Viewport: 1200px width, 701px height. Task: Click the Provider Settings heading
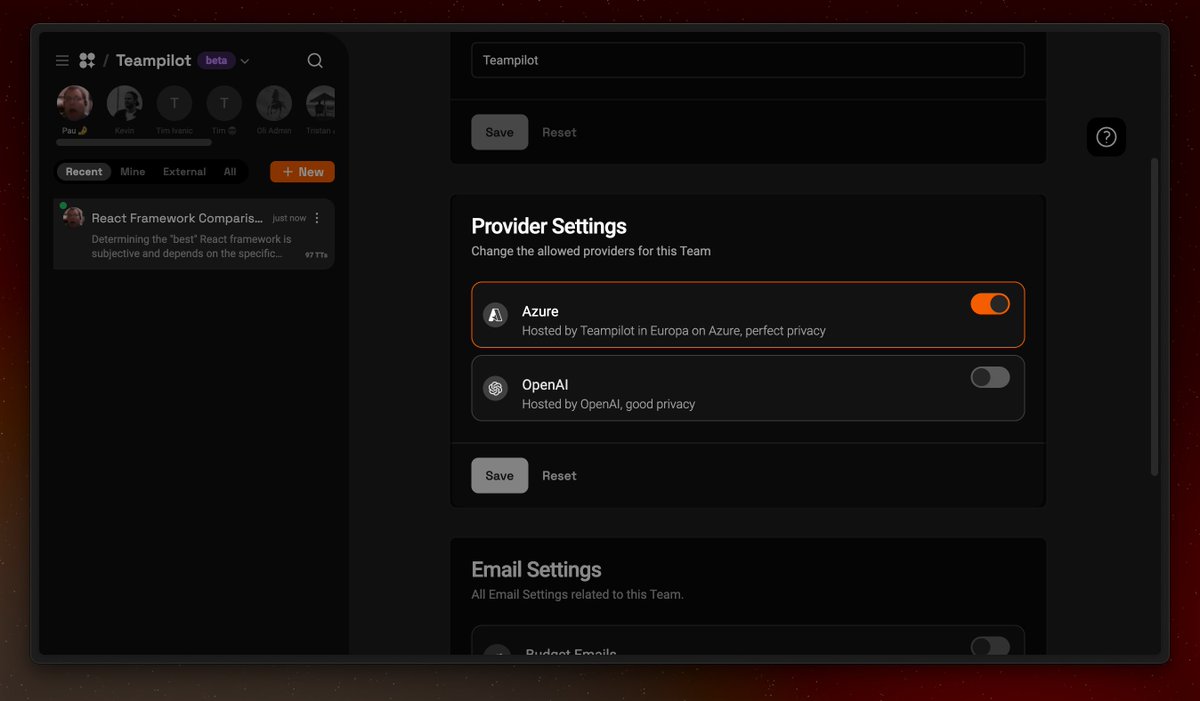(x=549, y=226)
